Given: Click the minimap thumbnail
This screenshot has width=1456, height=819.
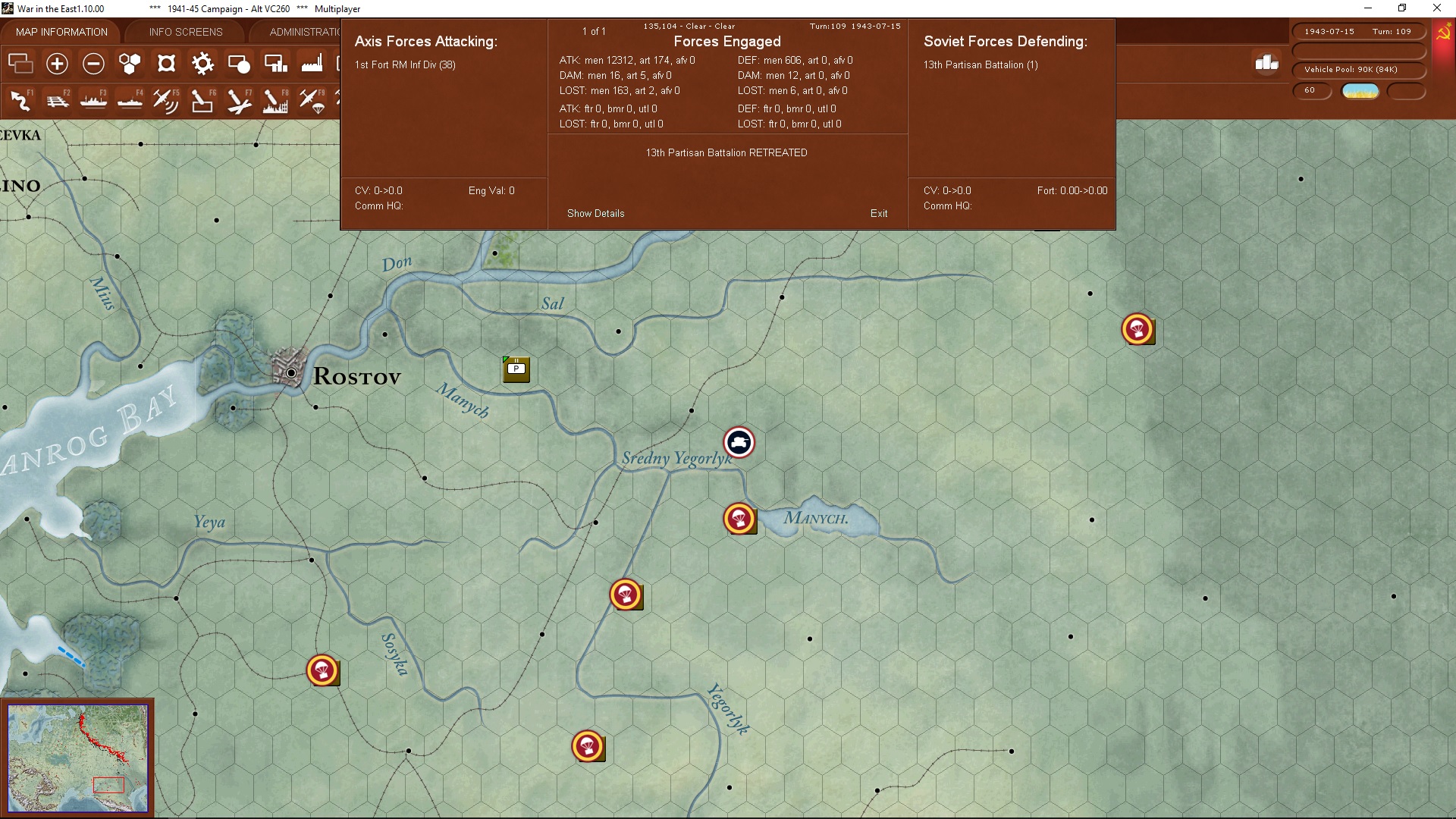Looking at the screenshot, I should (77, 758).
